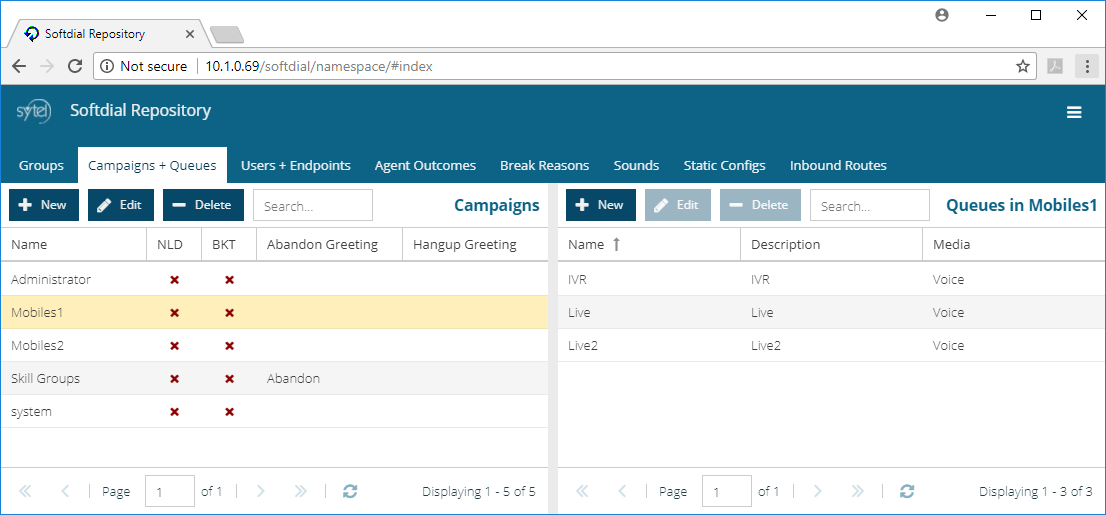Select the system campaign row
The width and height of the screenshot is (1106, 515).
[x=274, y=411]
